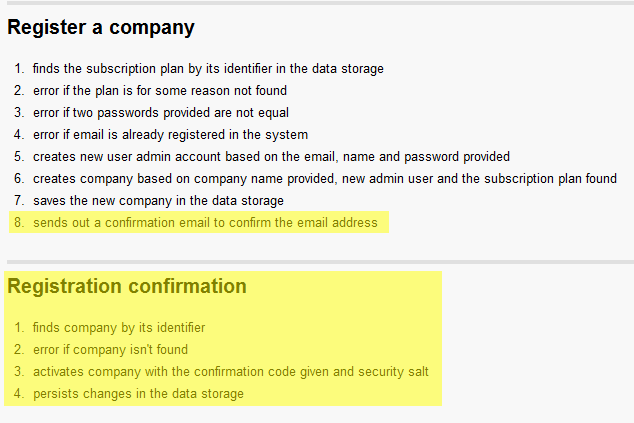Click list number 8 in first list
Viewport: 634px width, 423px height.
click(18, 223)
